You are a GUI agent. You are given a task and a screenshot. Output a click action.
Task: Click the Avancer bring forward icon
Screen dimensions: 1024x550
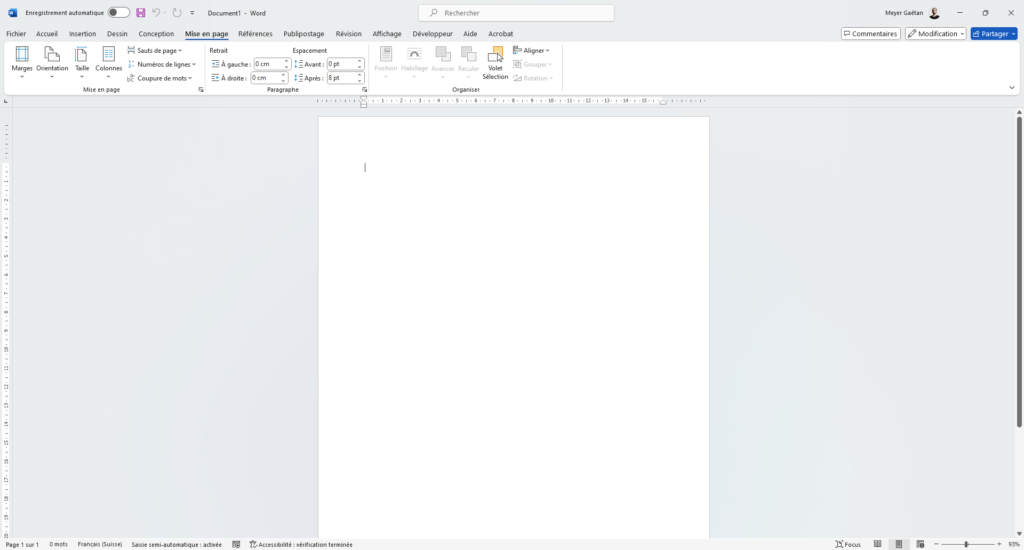[x=443, y=63]
